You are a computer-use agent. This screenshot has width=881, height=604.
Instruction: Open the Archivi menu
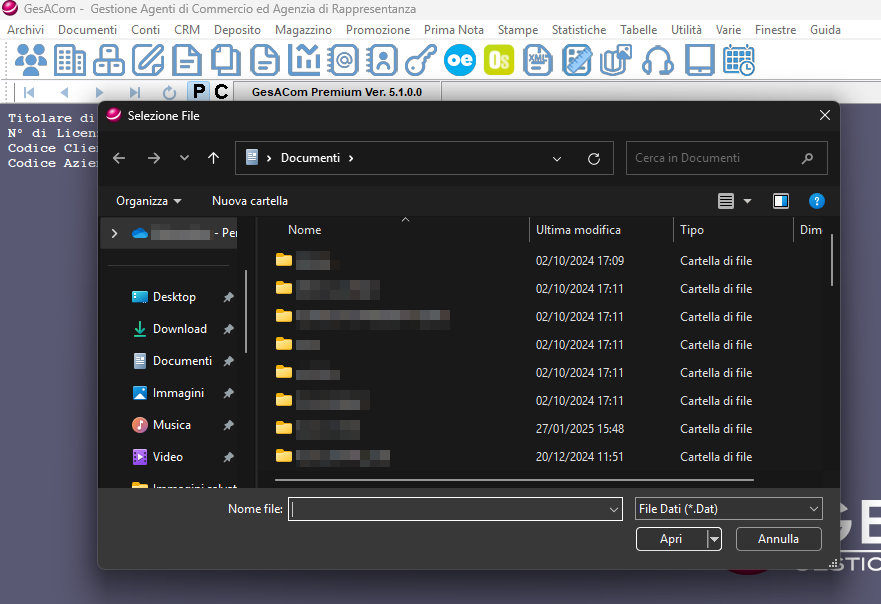pyautogui.click(x=26, y=30)
